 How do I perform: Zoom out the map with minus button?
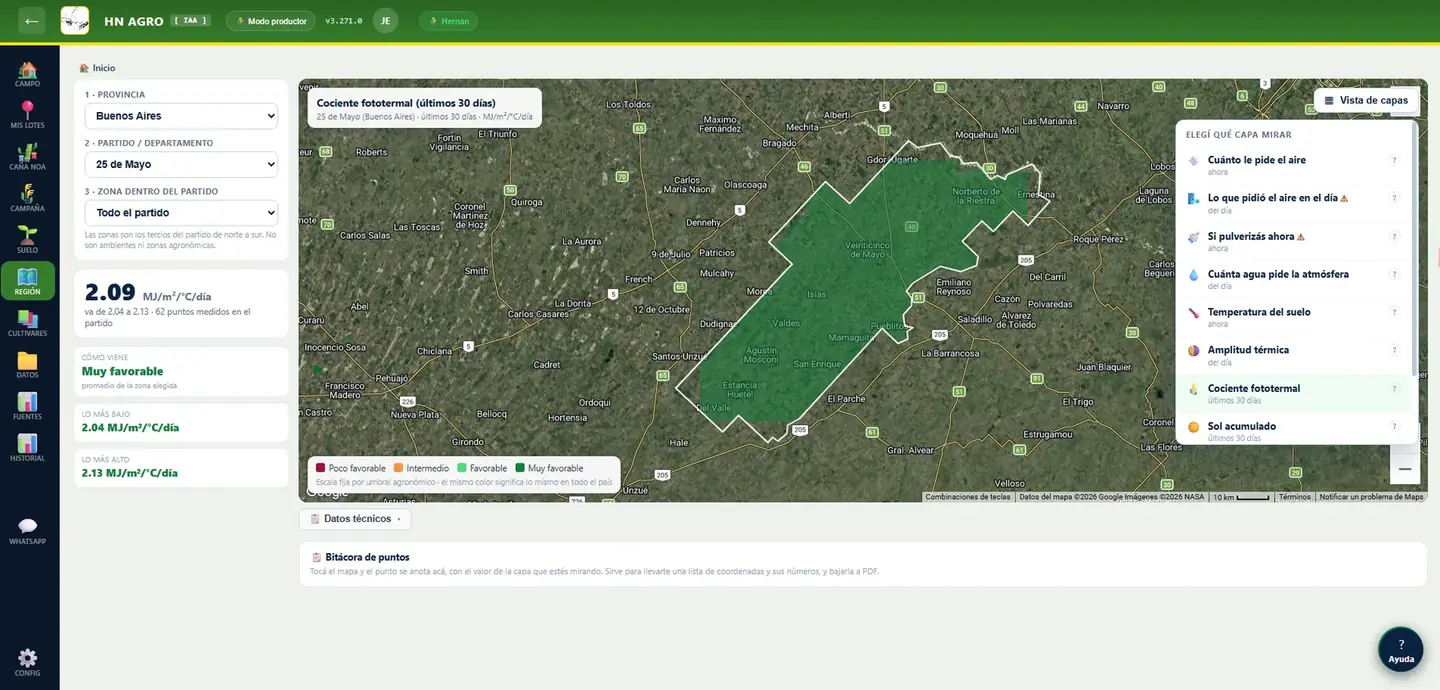pyautogui.click(x=1404, y=468)
